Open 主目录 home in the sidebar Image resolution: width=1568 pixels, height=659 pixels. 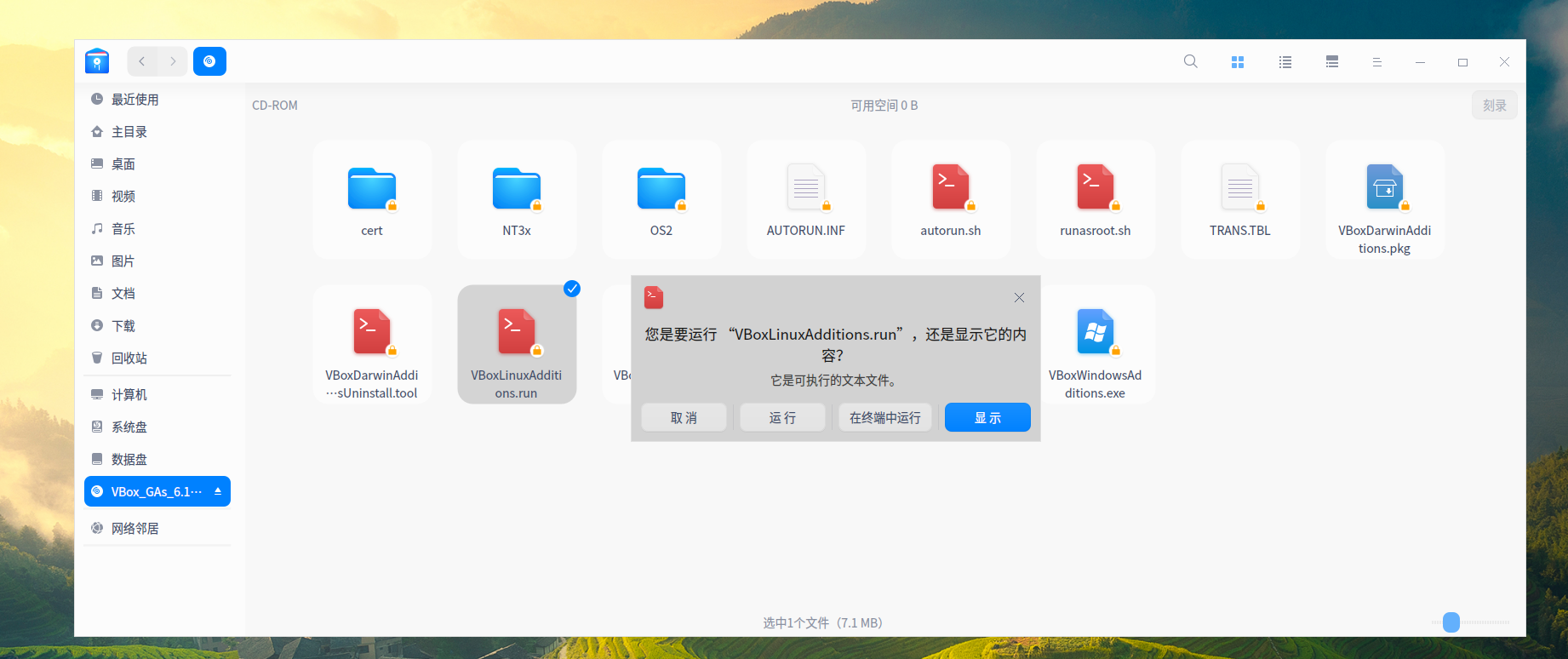pyautogui.click(x=157, y=132)
